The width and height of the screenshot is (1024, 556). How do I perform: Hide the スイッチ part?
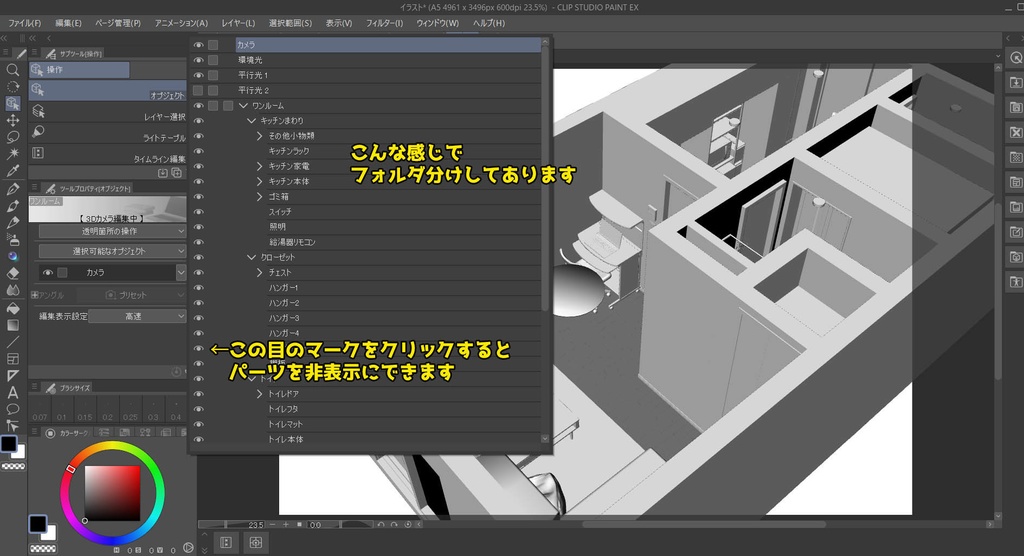pyautogui.click(x=199, y=212)
